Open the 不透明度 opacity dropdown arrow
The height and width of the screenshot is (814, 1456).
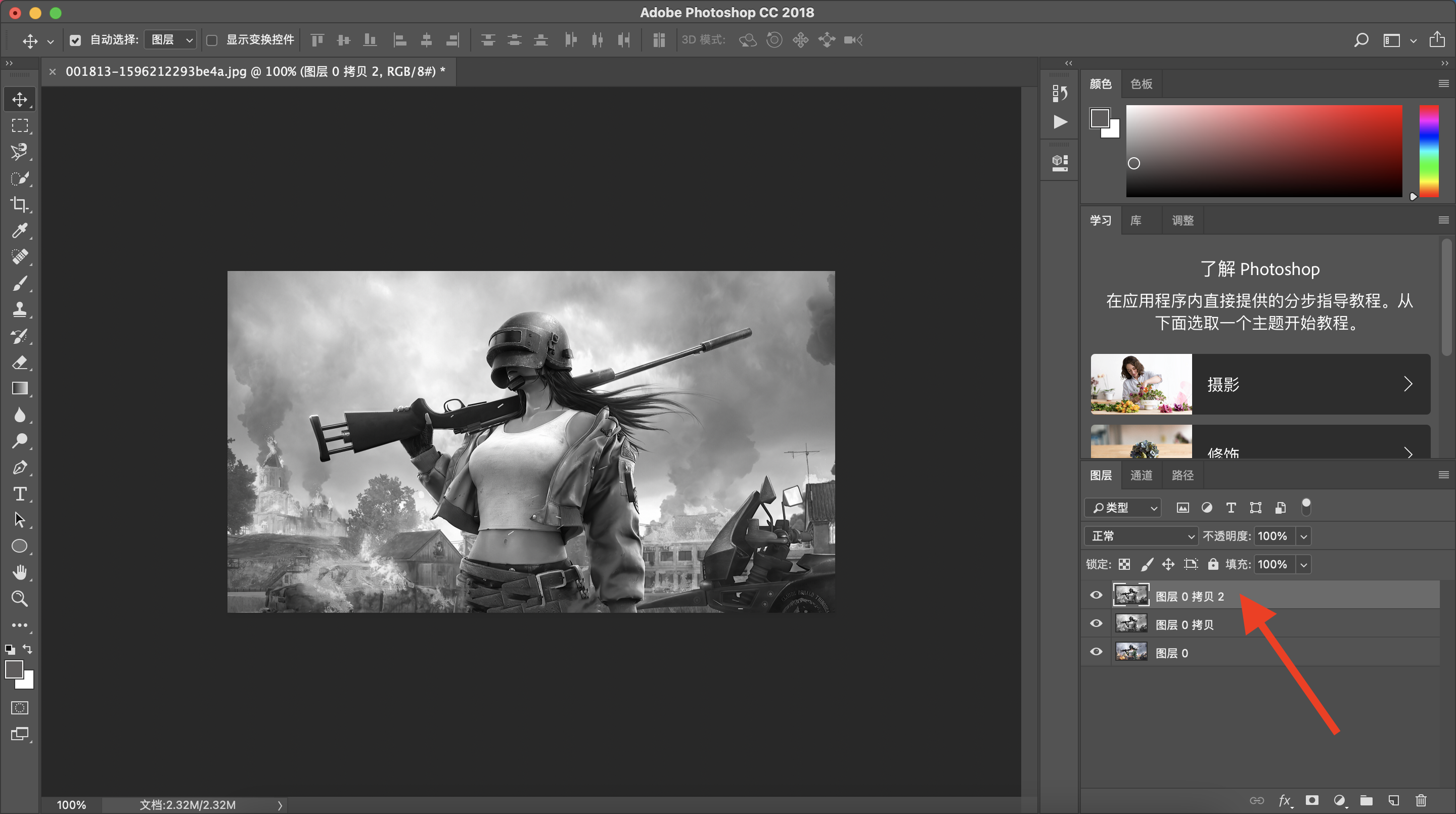pos(1304,536)
